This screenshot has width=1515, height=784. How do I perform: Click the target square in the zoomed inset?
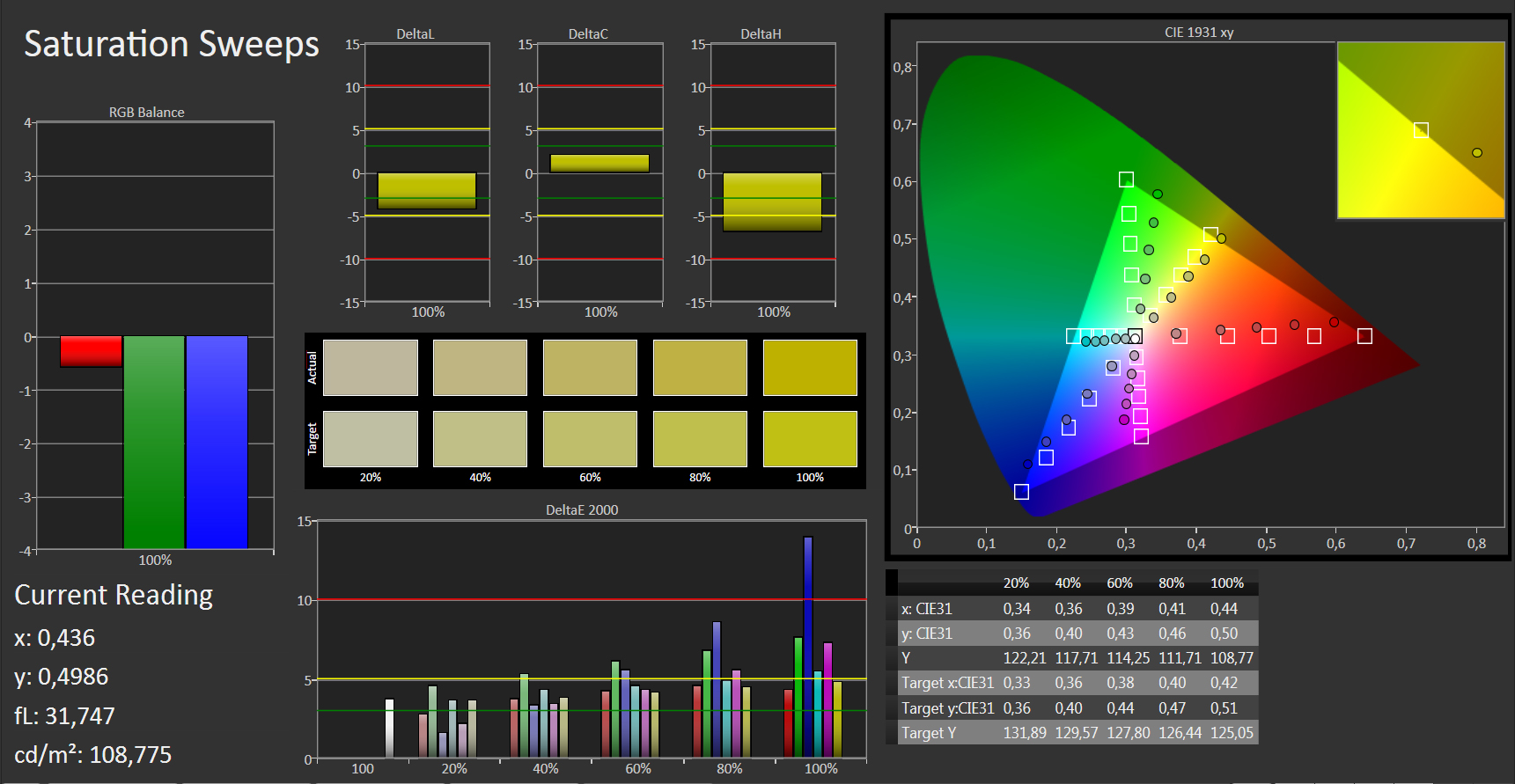click(1421, 130)
